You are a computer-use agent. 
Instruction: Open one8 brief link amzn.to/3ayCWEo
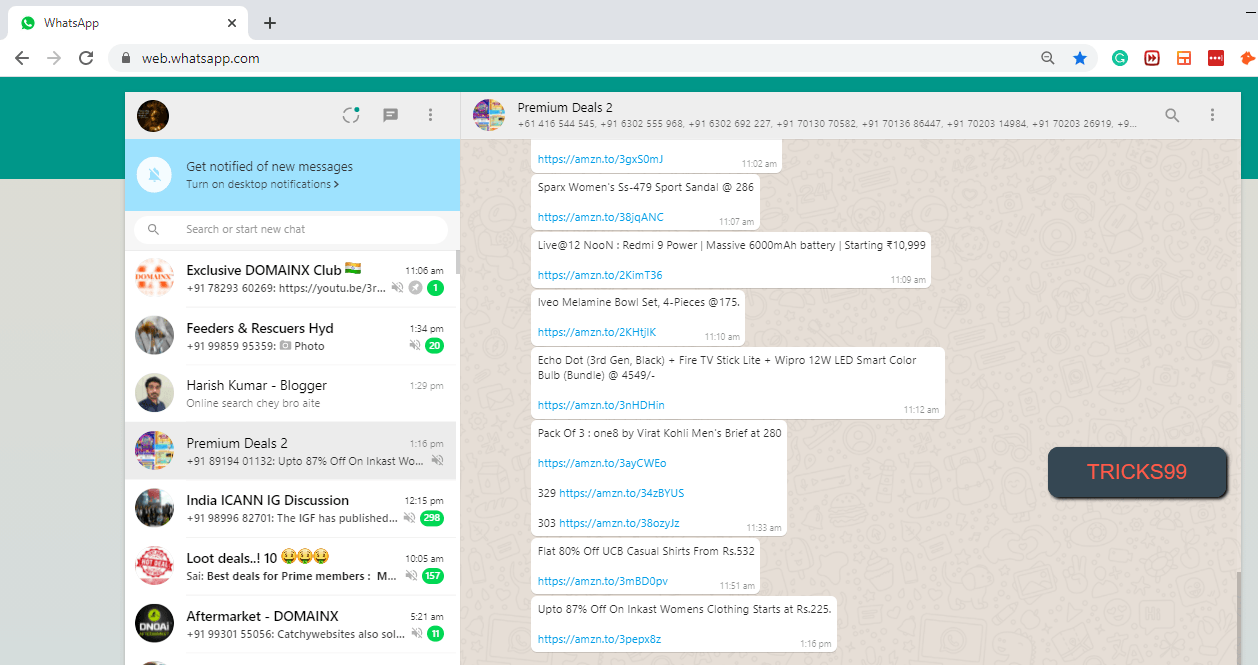click(x=602, y=463)
